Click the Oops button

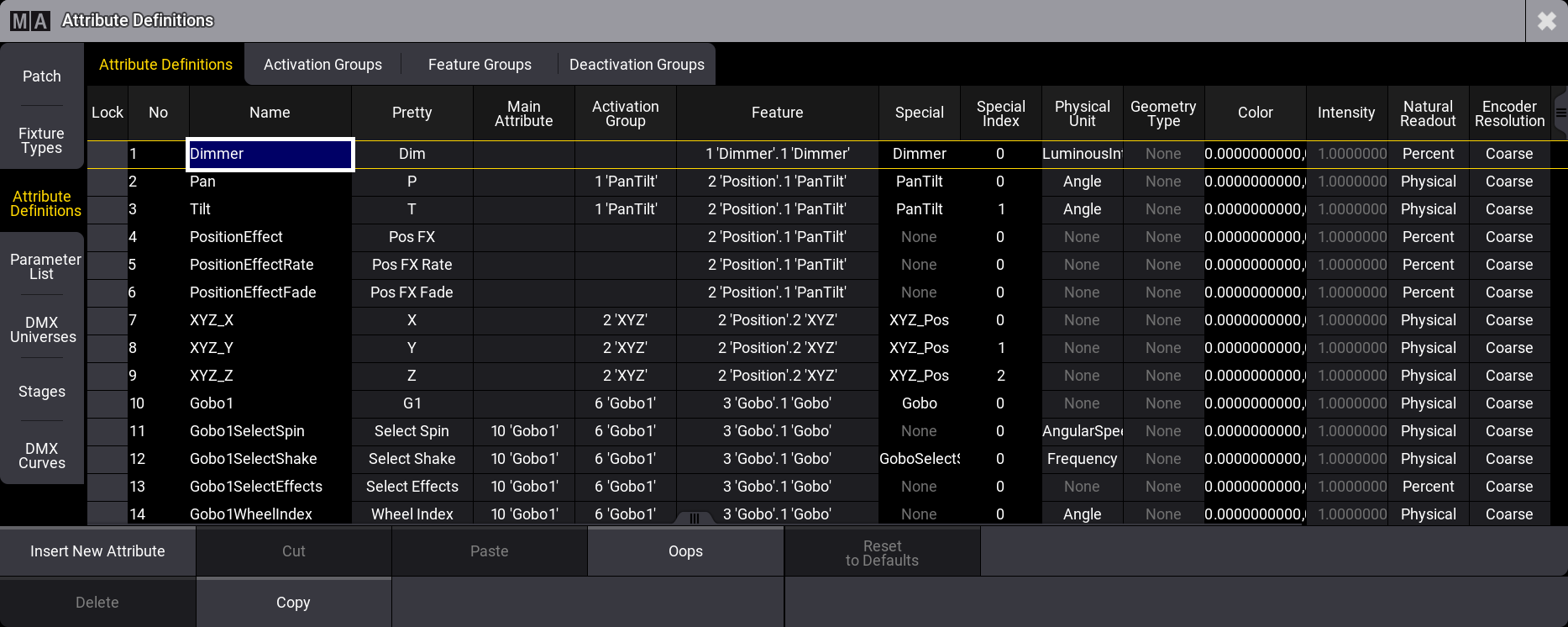685,551
